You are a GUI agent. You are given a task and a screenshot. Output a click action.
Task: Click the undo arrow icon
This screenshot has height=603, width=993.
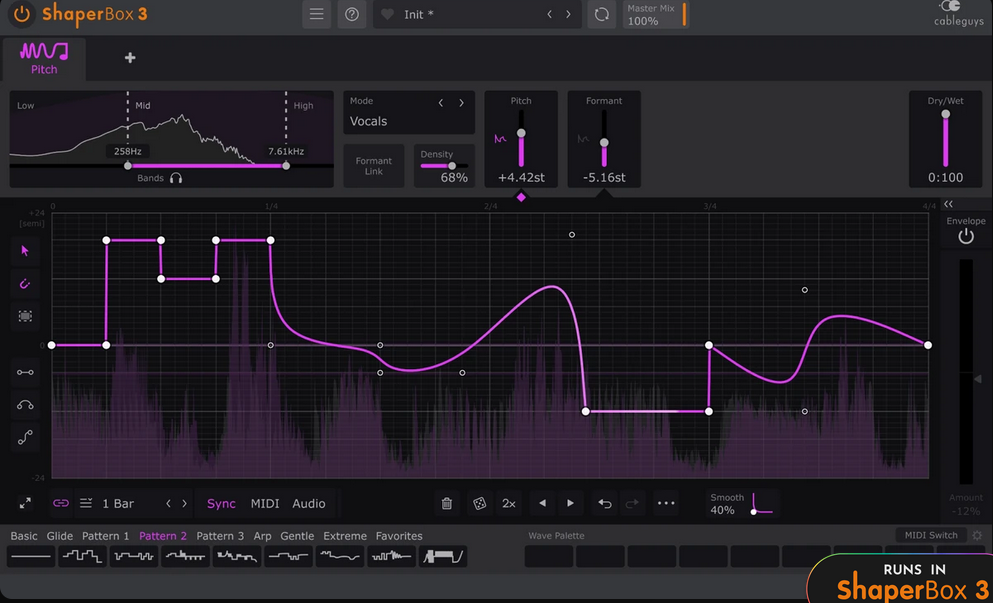604,503
